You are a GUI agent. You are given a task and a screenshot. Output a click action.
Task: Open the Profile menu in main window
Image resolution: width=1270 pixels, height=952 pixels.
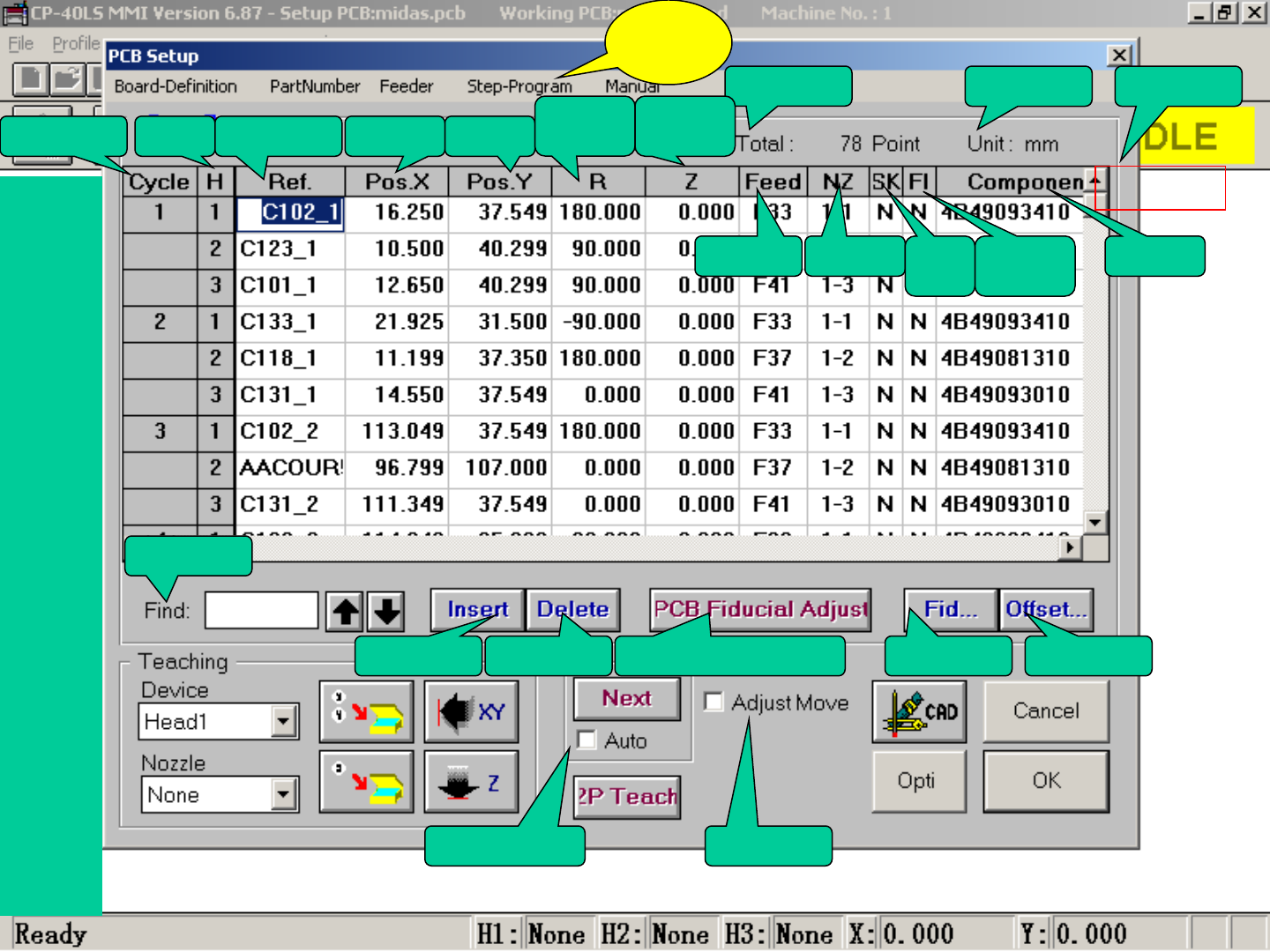[76, 43]
